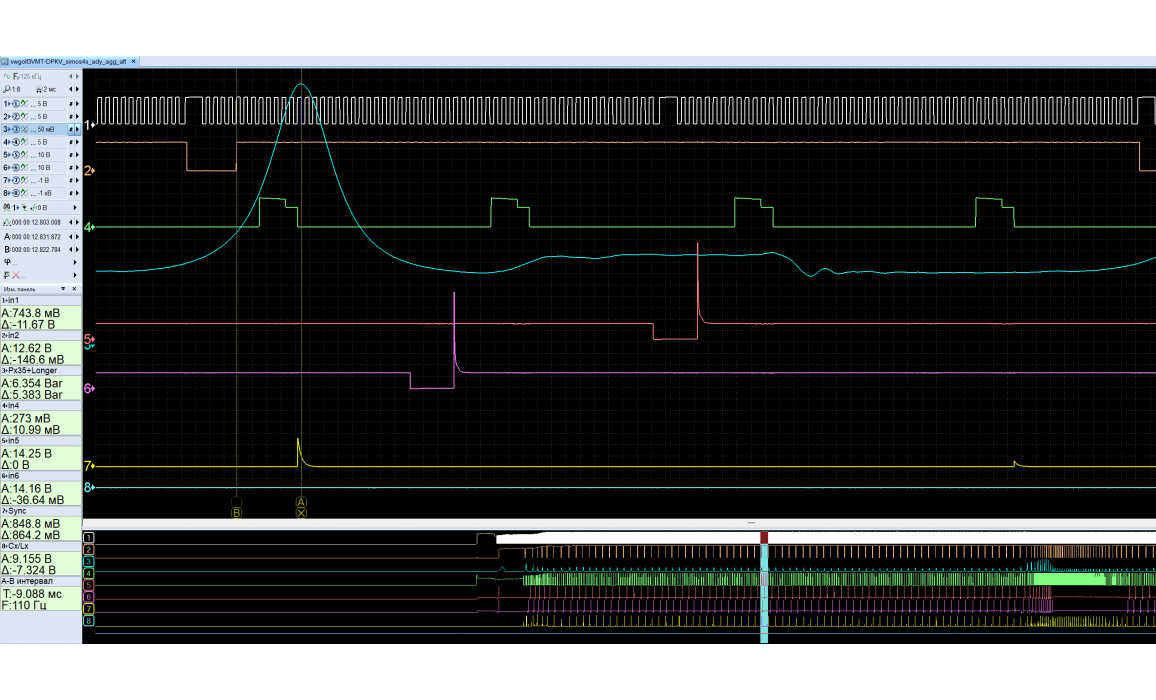The width and height of the screenshot is (1156, 700).
Task: Expand the phase (φ) settings row
Action: point(77,262)
